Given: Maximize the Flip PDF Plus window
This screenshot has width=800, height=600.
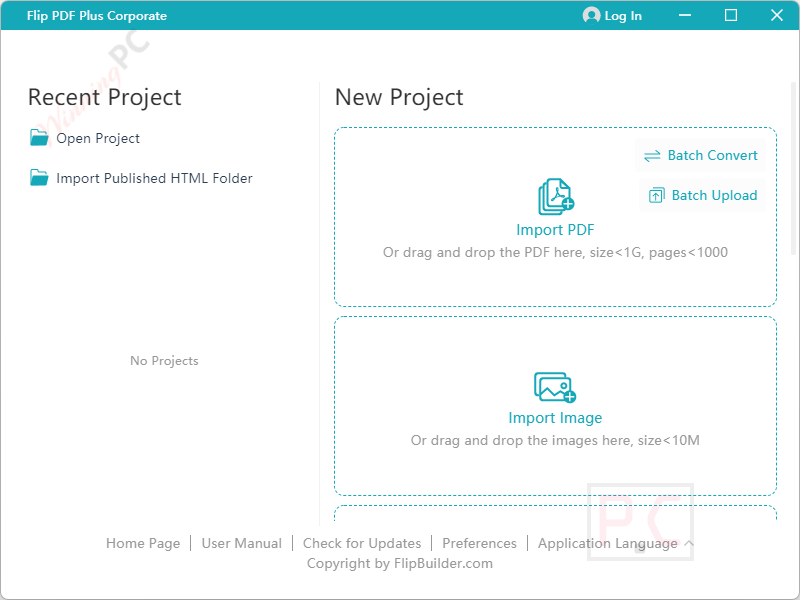Looking at the screenshot, I should (731, 15).
